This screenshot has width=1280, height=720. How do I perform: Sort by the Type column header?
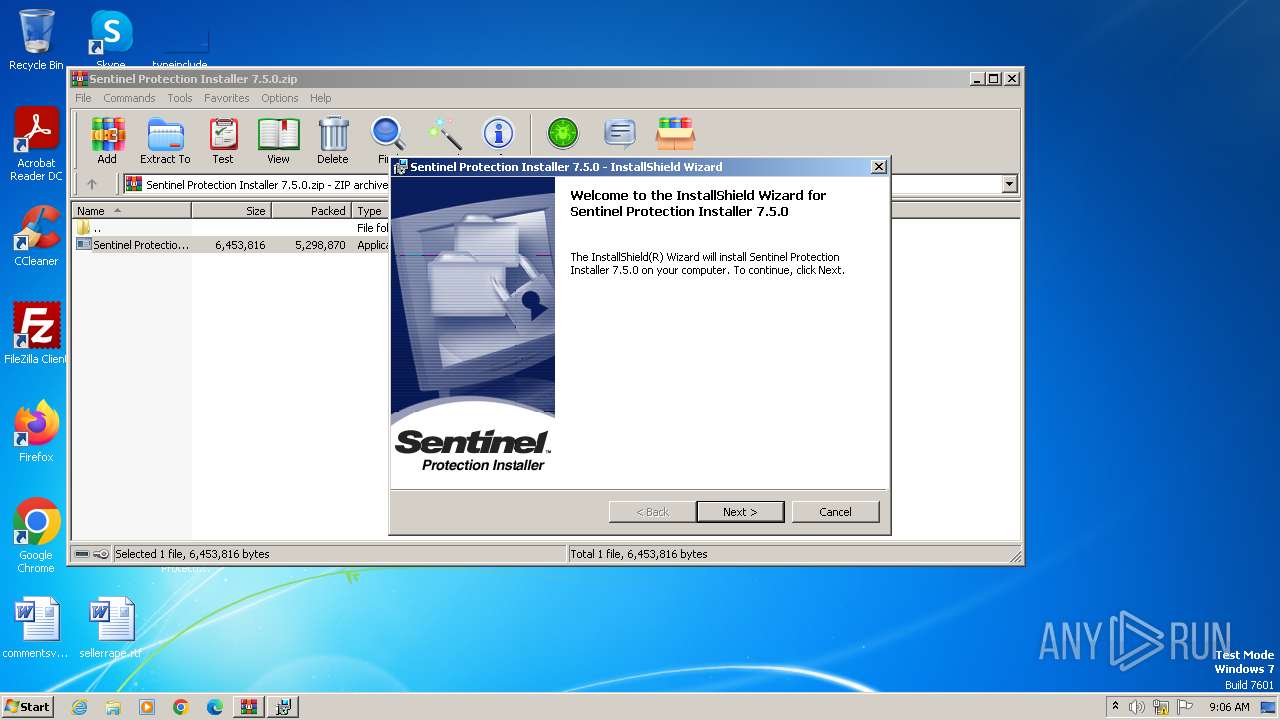click(x=371, y=210)
